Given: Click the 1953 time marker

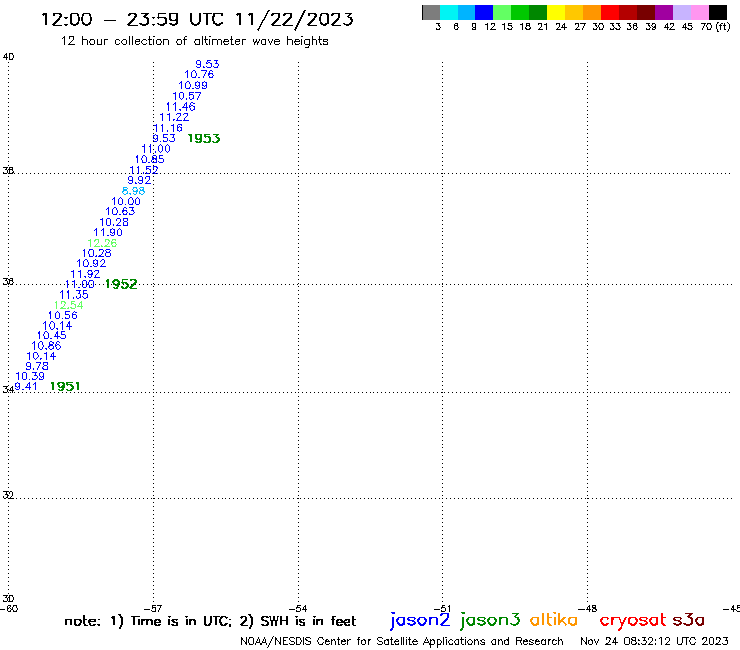Looking at the screenshot, I should pos(204,138).
